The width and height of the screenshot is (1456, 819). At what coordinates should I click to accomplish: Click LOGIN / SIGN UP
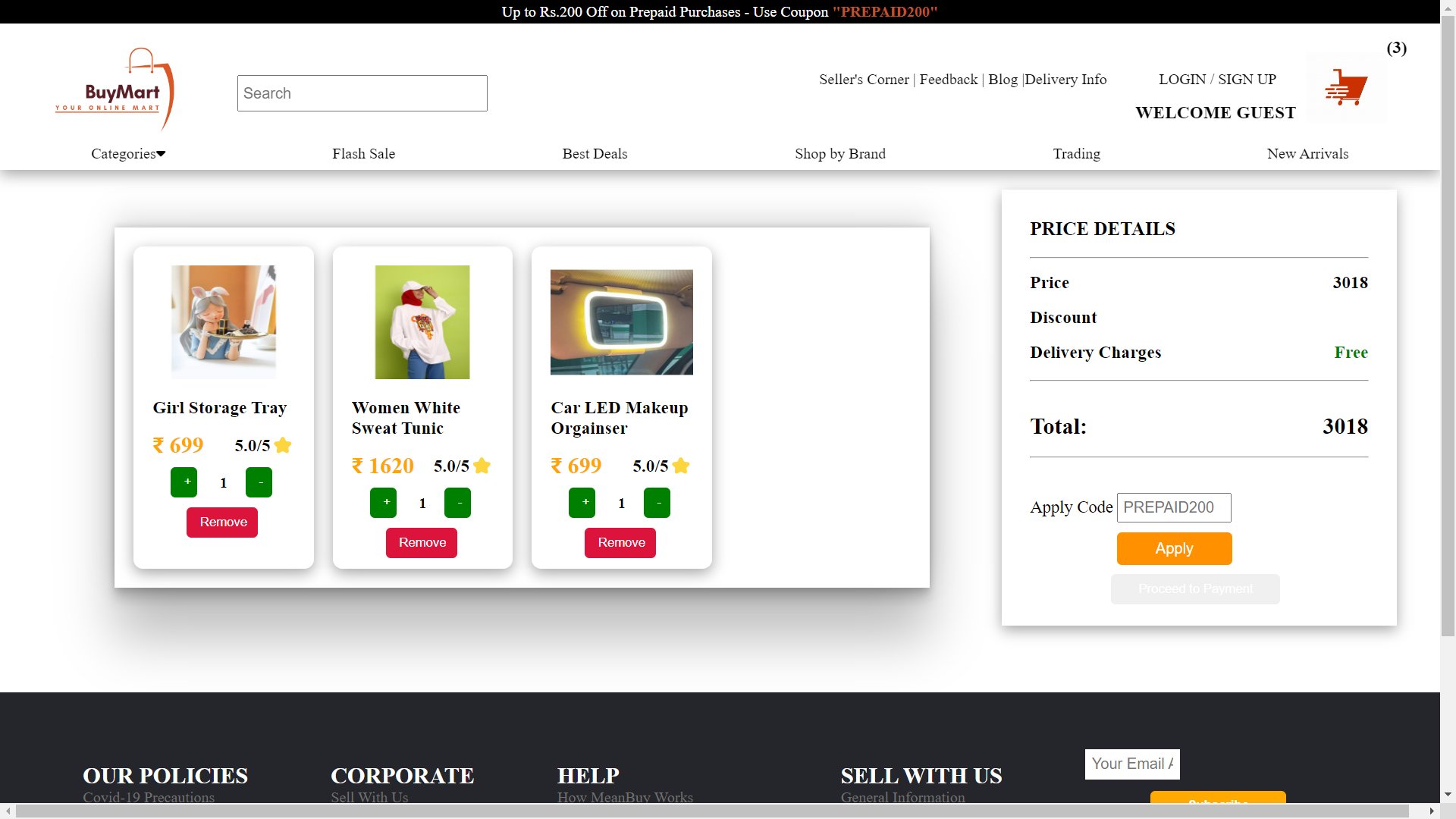click(1216, 78)
